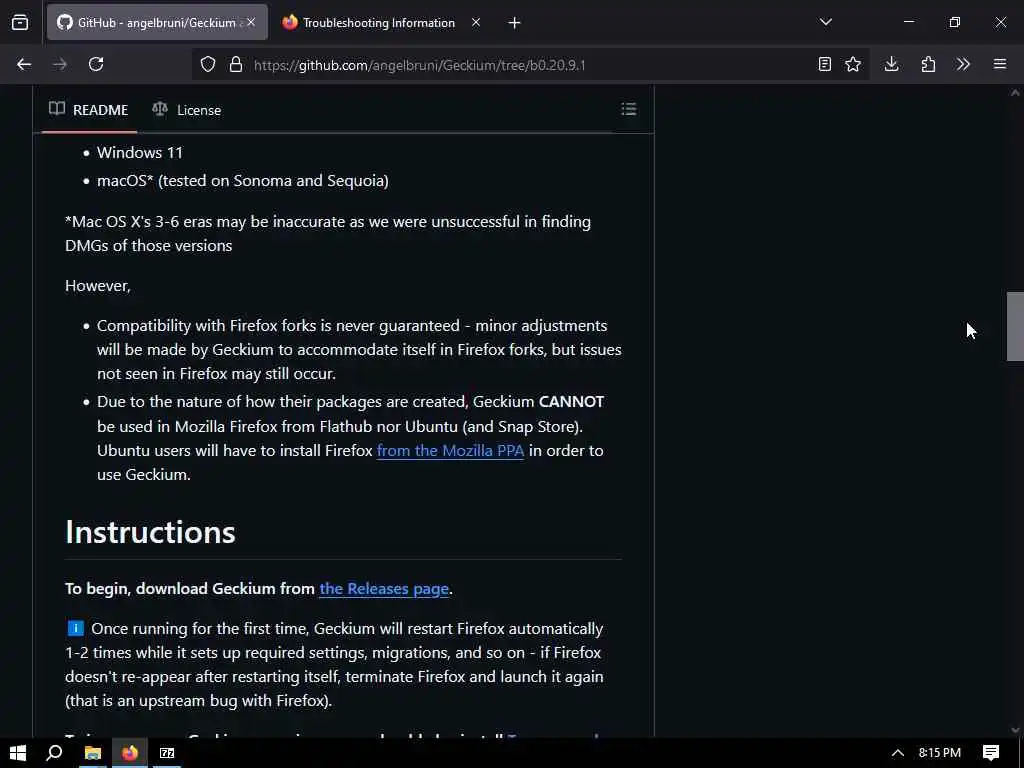Open the Windows Start menu
Viewport: 1024px width, 768px height.
coord(18,753)
